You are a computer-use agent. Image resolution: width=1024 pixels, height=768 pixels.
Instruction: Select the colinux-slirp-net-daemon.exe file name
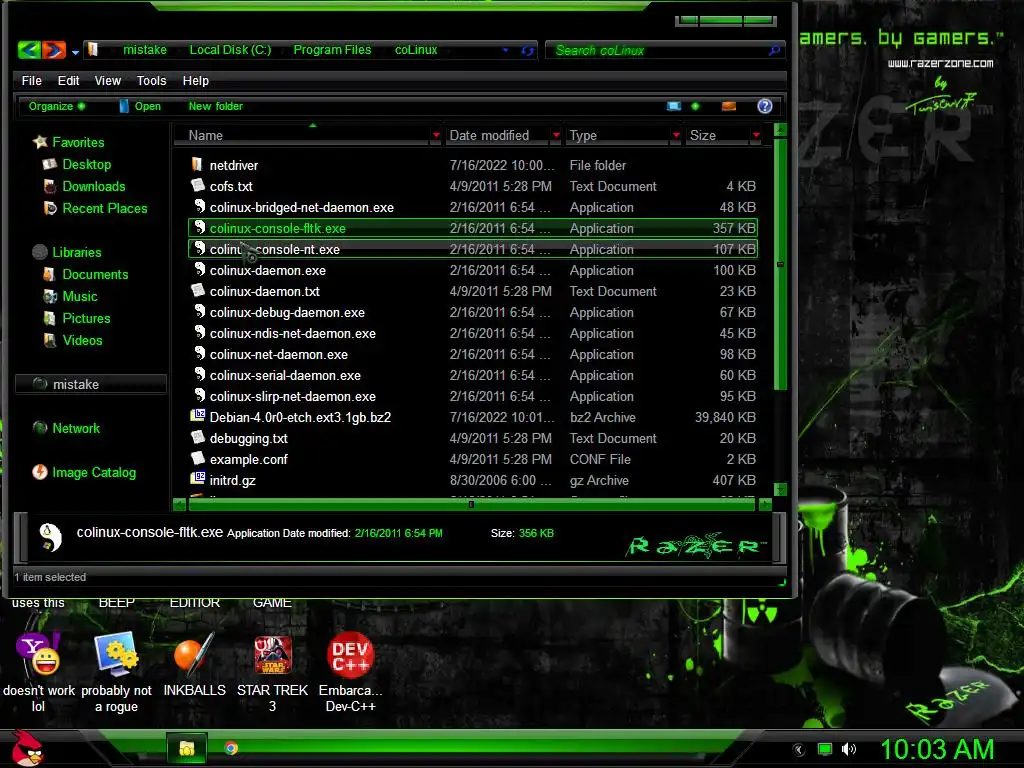(x=293, y=396)
